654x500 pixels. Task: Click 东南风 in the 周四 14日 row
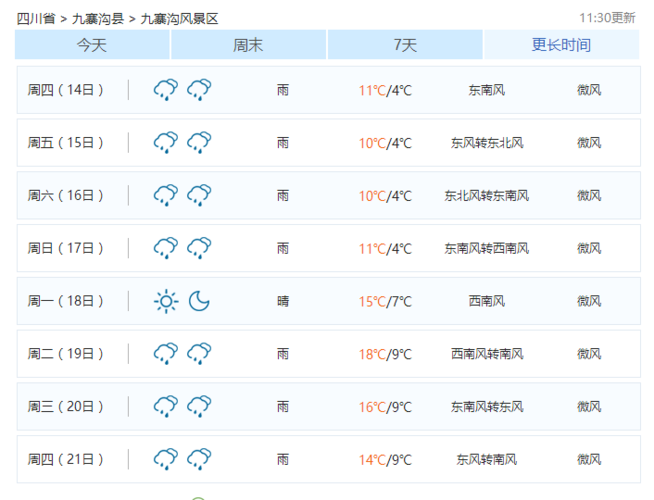487,90
